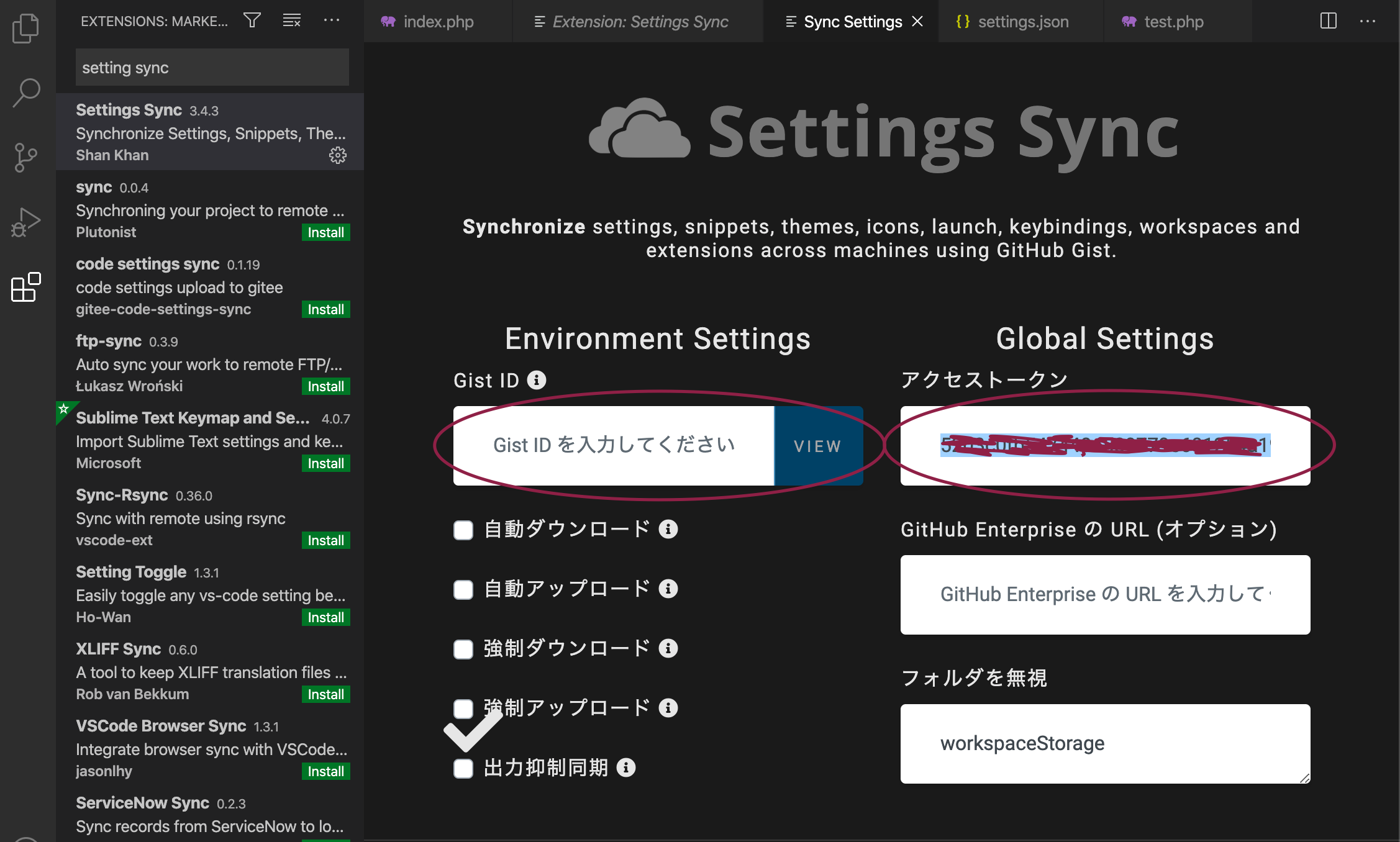
Task: Enable the 自動ダウンロード checkbox
Action: pos(462,530)
